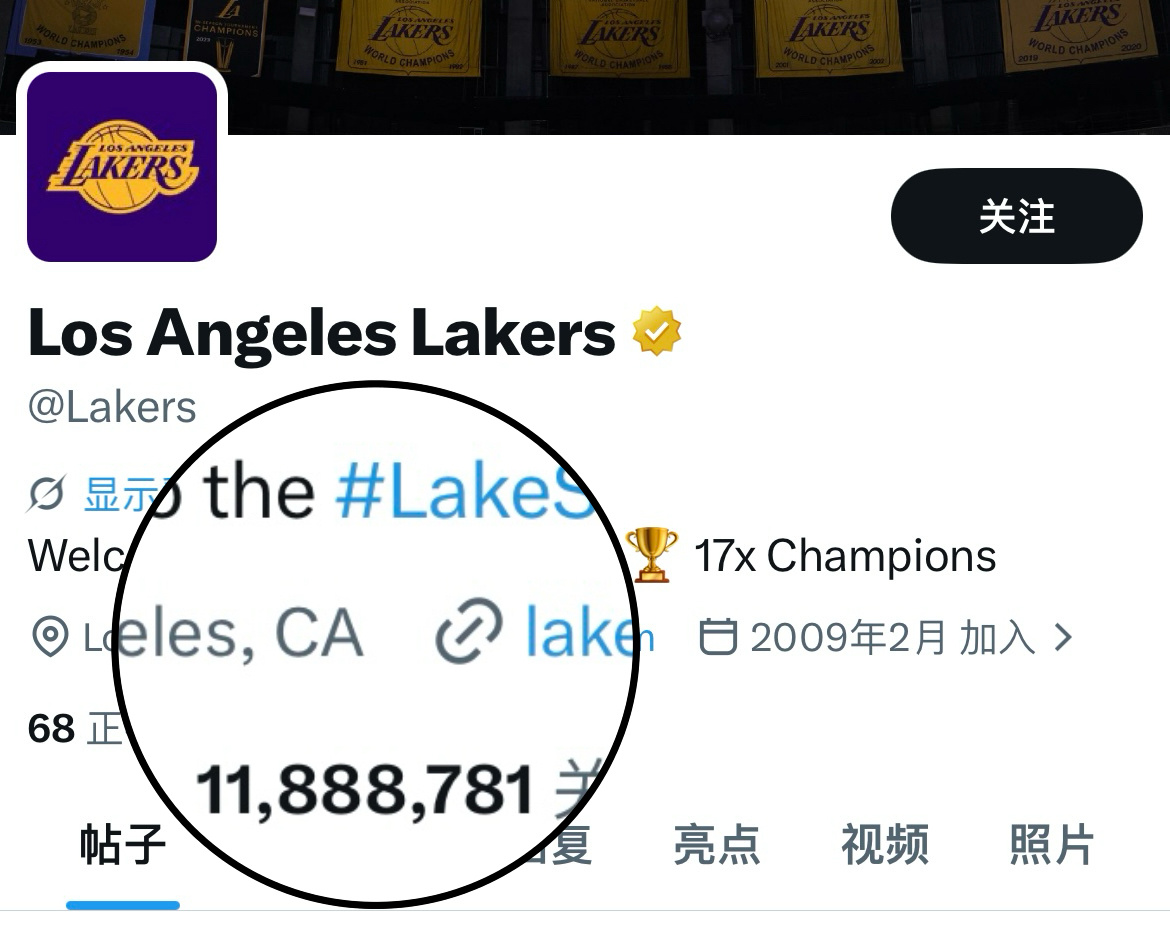Click the gold verified badge
The image size is (1170, 936).
pos(657,331)
